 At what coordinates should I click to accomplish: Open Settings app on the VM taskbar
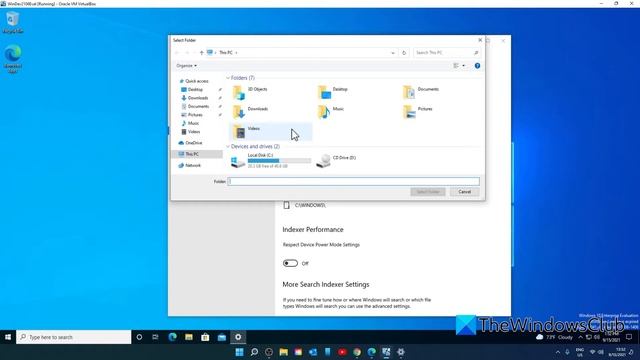click(x=238, y=337)
